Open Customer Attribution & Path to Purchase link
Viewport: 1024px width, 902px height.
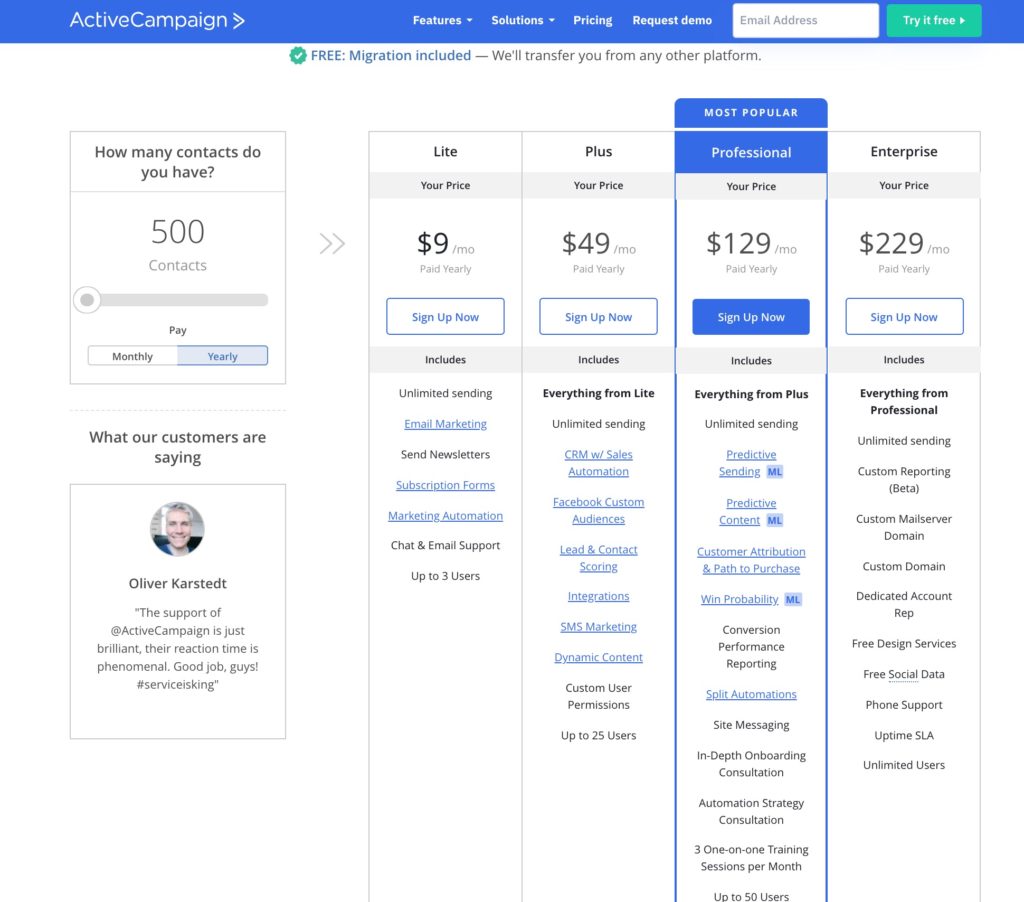(x=751, y=560)
